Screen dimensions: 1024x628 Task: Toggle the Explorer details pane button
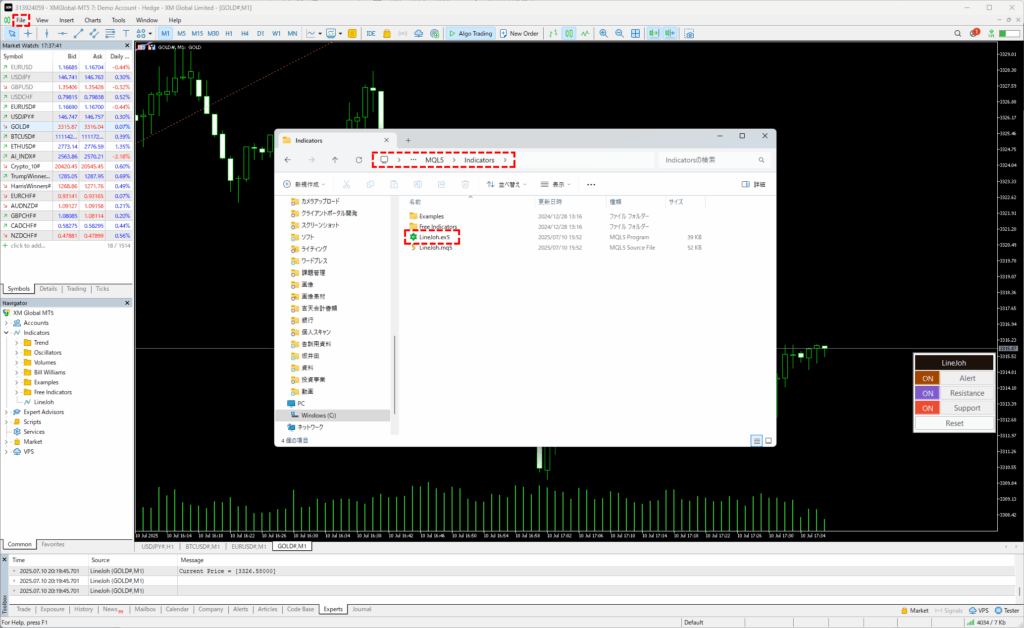point(753,185)
